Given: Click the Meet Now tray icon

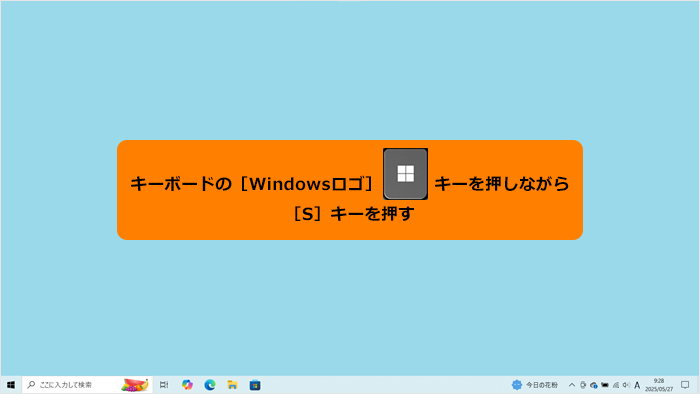Looking at the screenshot, I should coord(583,385).
